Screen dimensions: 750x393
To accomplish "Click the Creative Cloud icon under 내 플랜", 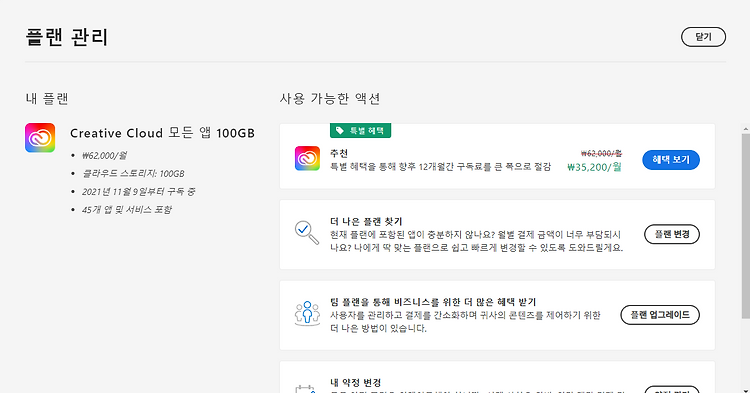I will [x=40, y=138].
